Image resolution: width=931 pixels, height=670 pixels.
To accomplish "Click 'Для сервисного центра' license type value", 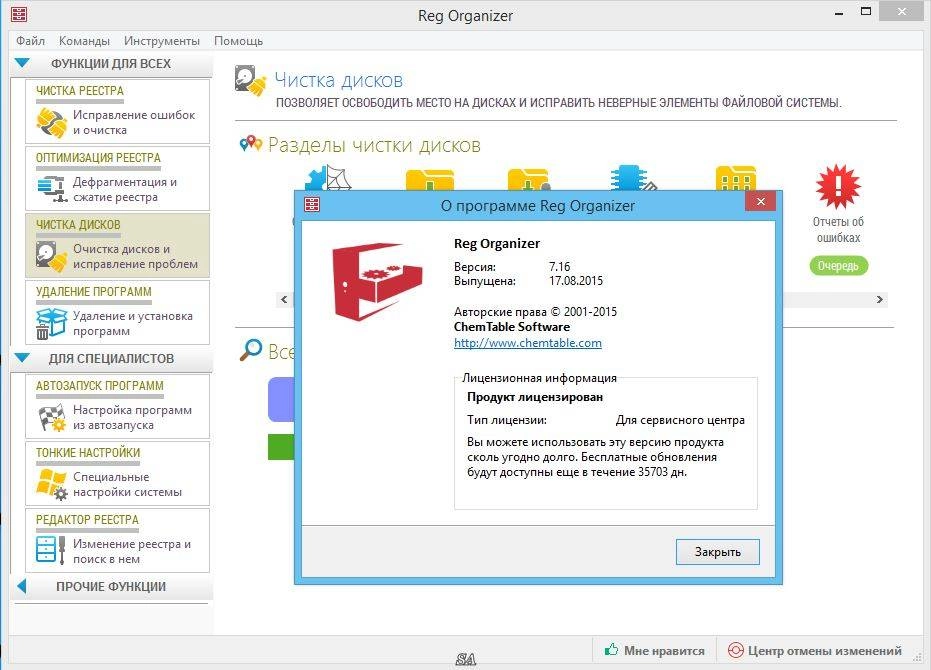I will tap(680, 420).
